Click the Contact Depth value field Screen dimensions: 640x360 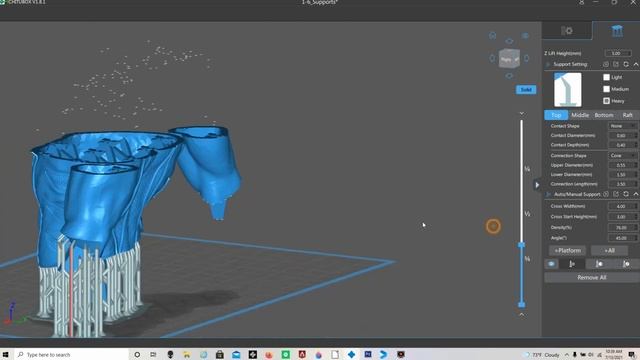(x=622, y=145)
